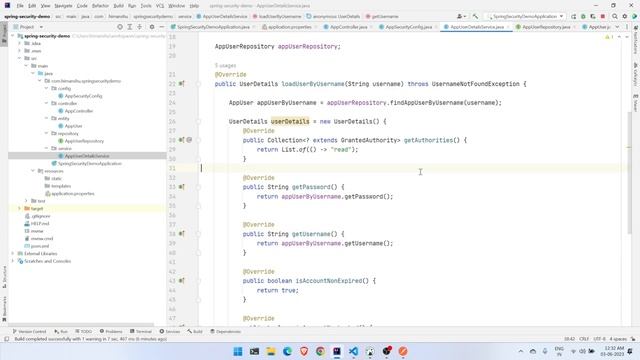The image size is (640, 360).
Task: Hide the Project tool window with minus icon
Action: (162, 27)
